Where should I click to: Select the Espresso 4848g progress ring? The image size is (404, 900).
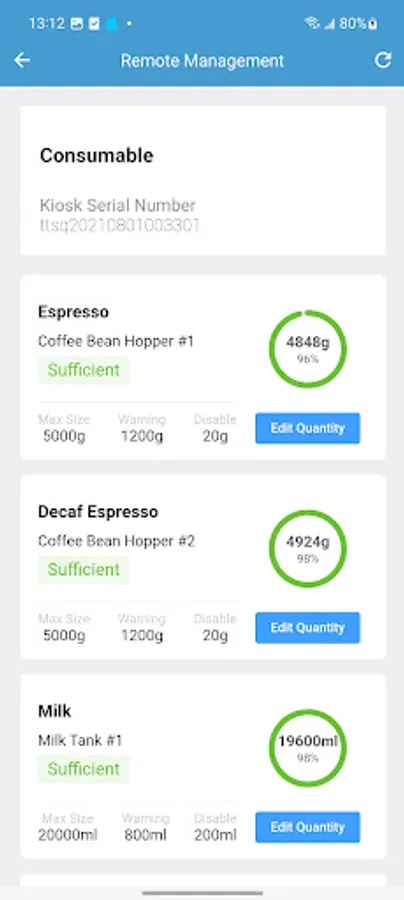point(308,349)
